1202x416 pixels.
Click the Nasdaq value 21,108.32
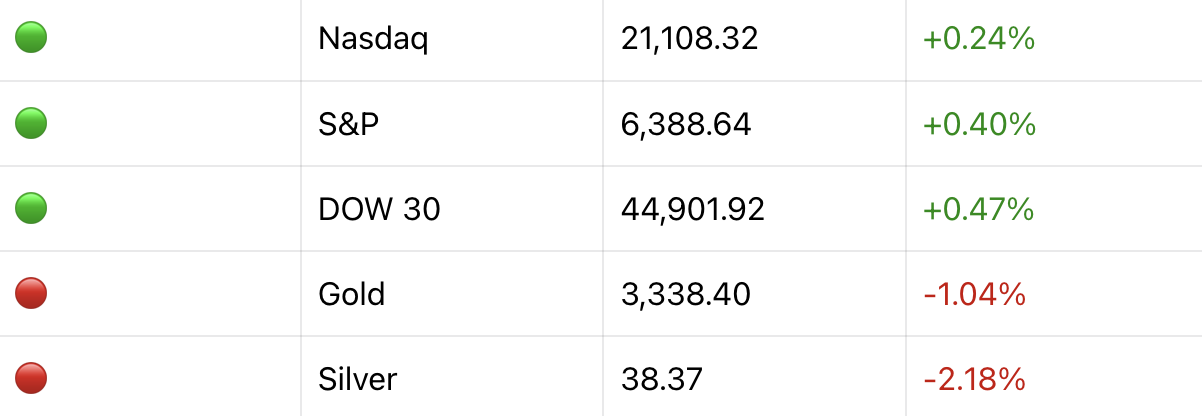[x=689, y=39]
